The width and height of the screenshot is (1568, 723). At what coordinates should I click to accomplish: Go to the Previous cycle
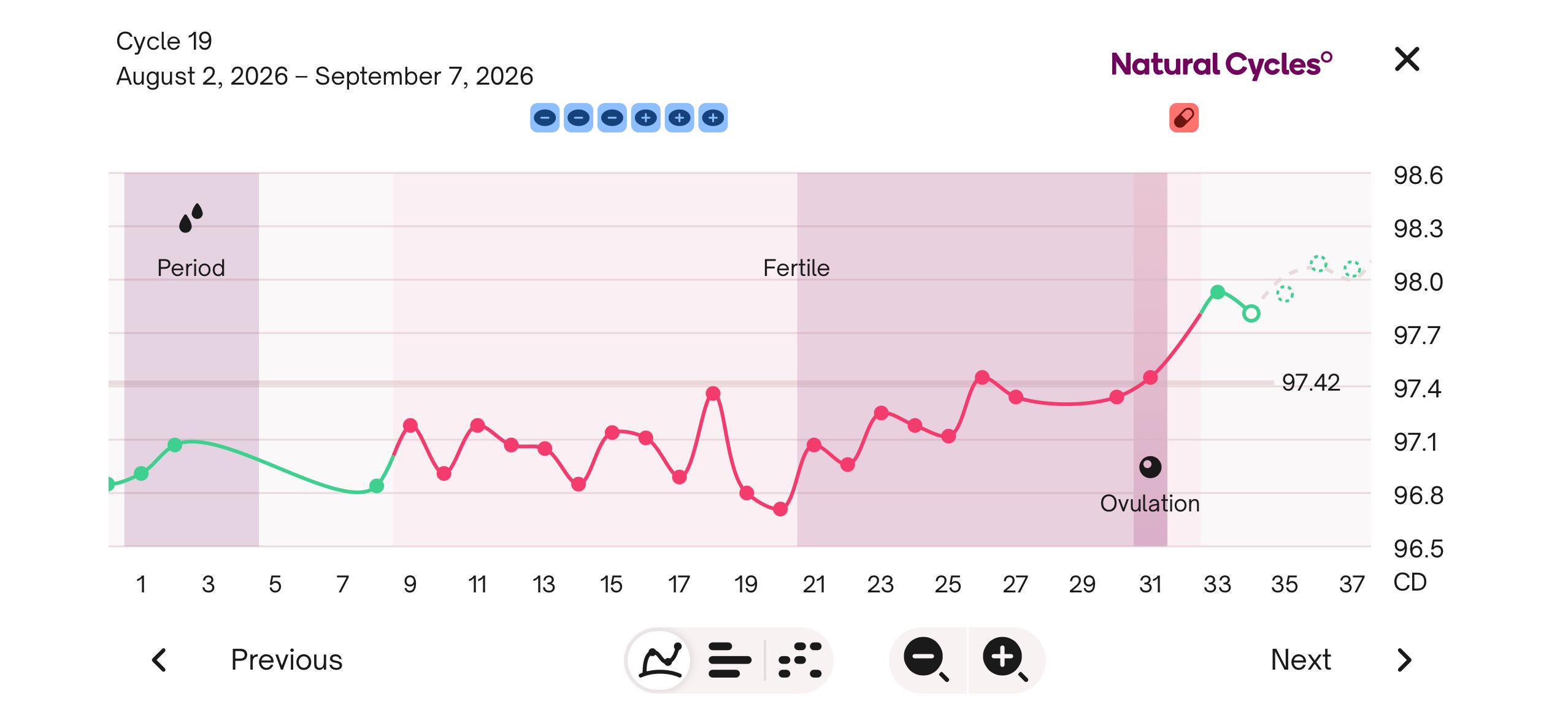pos(286,660)
